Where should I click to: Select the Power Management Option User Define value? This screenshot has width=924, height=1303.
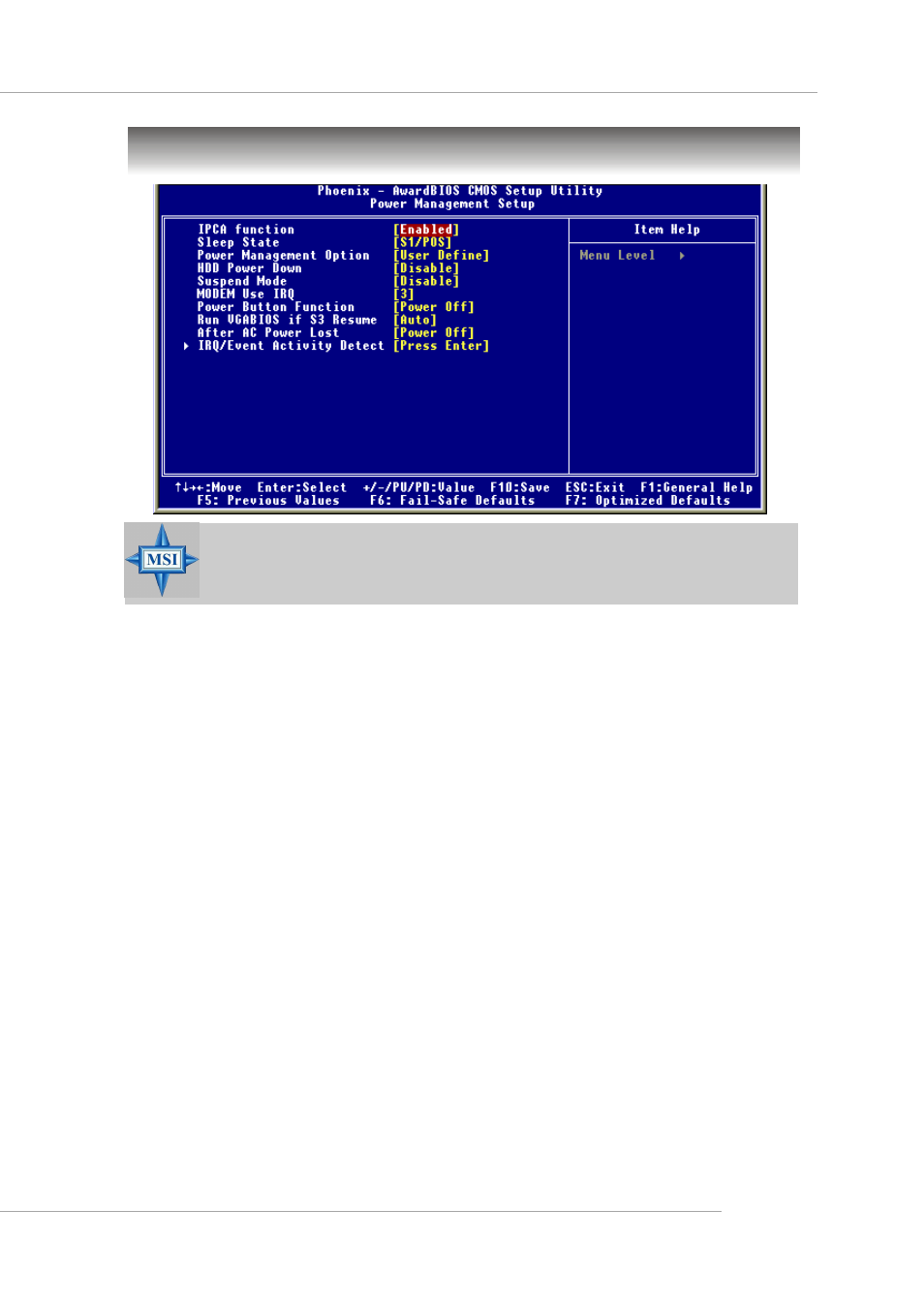[x=441, y=256]
